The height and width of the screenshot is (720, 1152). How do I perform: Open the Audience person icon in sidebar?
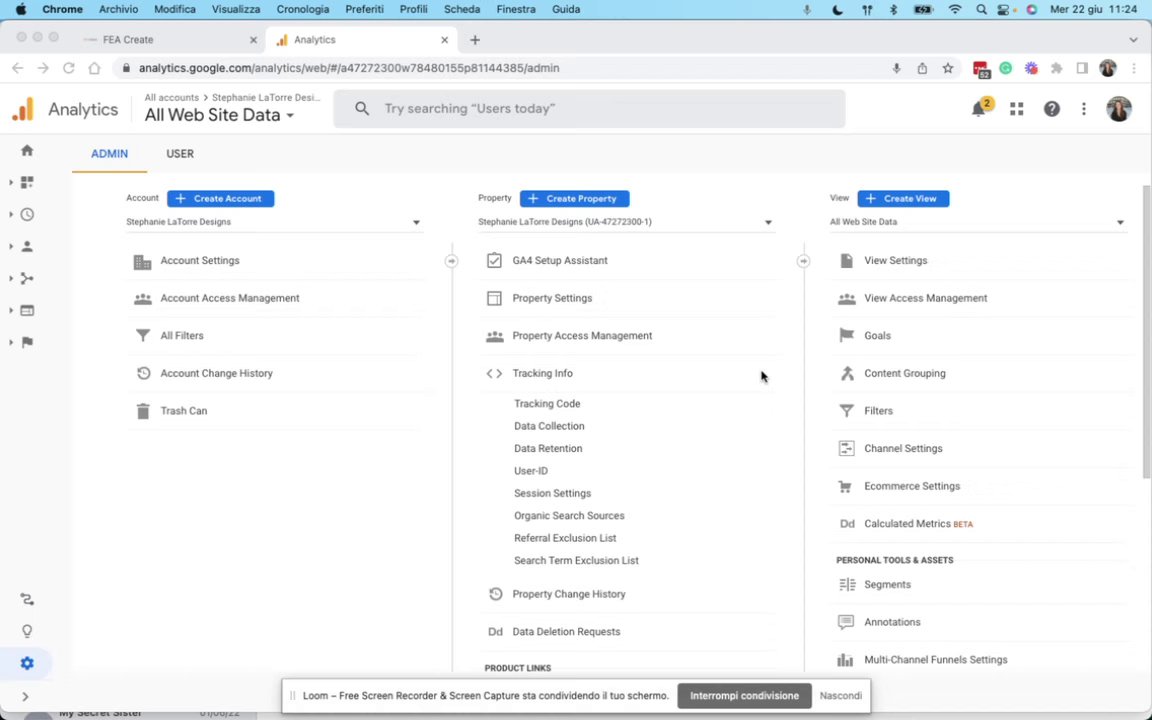(27, 246)
